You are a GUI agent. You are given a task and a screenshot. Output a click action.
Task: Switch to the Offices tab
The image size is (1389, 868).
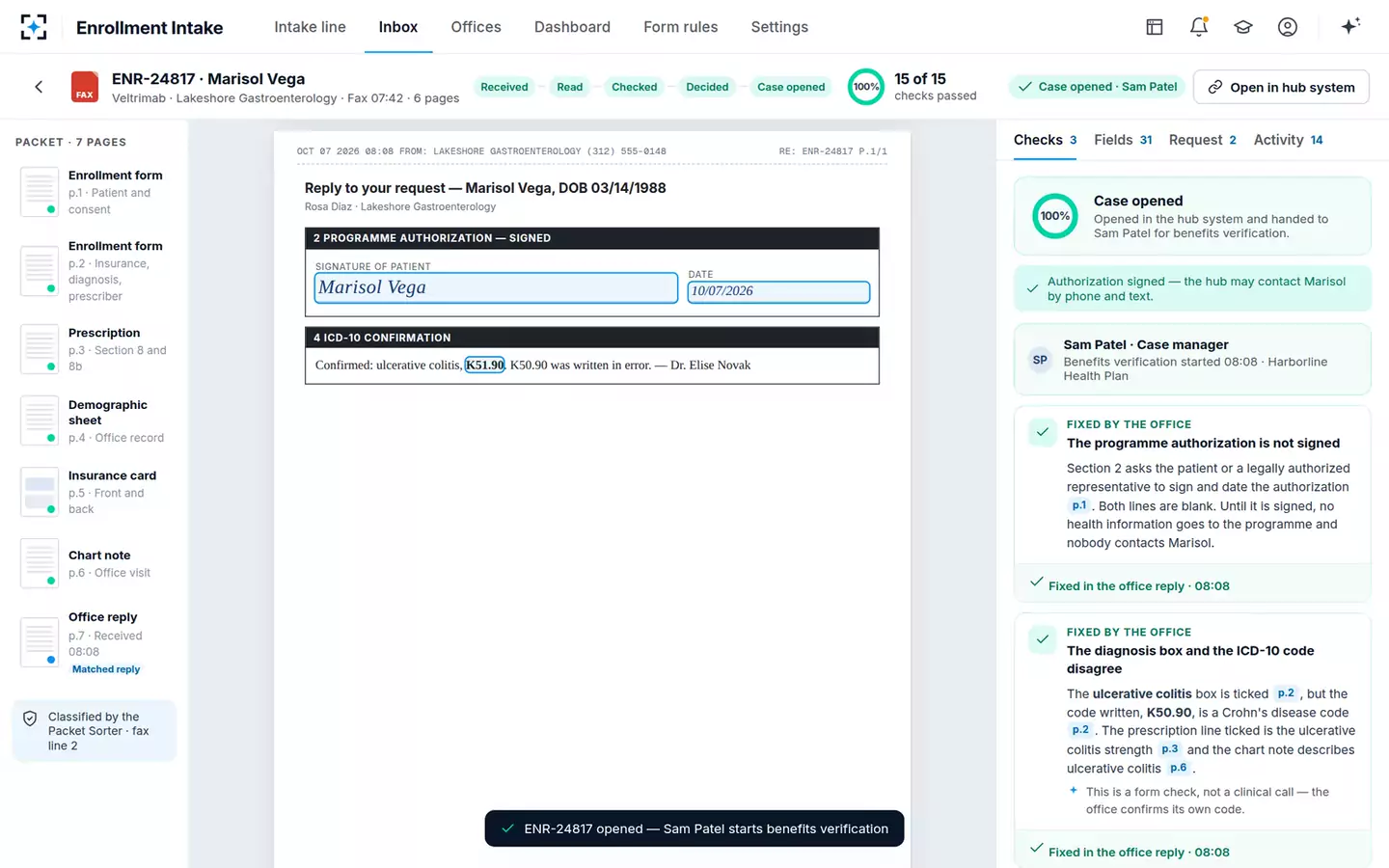click(476, 27)
